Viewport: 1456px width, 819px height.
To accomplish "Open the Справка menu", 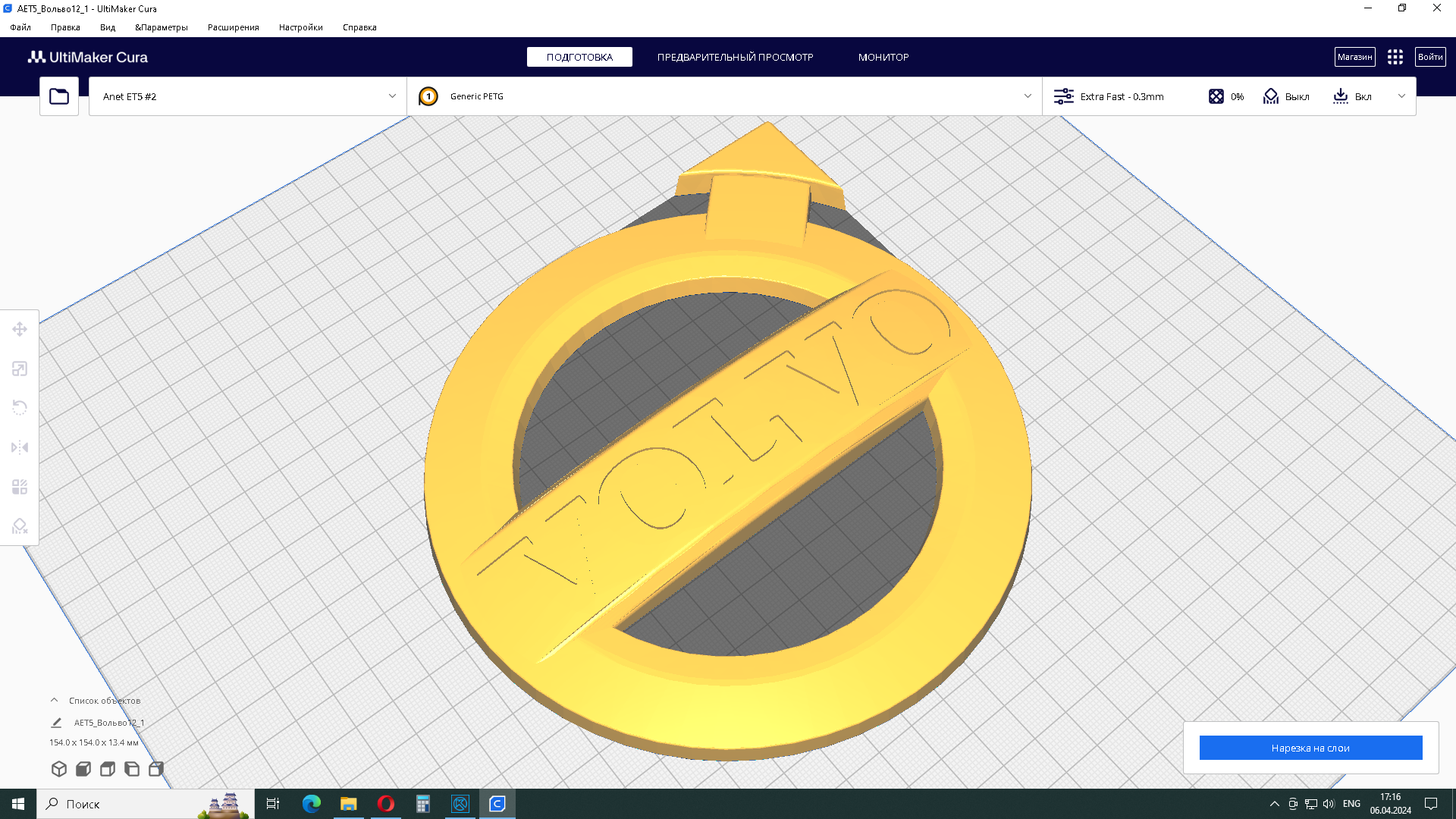I will tap(359, 27).
